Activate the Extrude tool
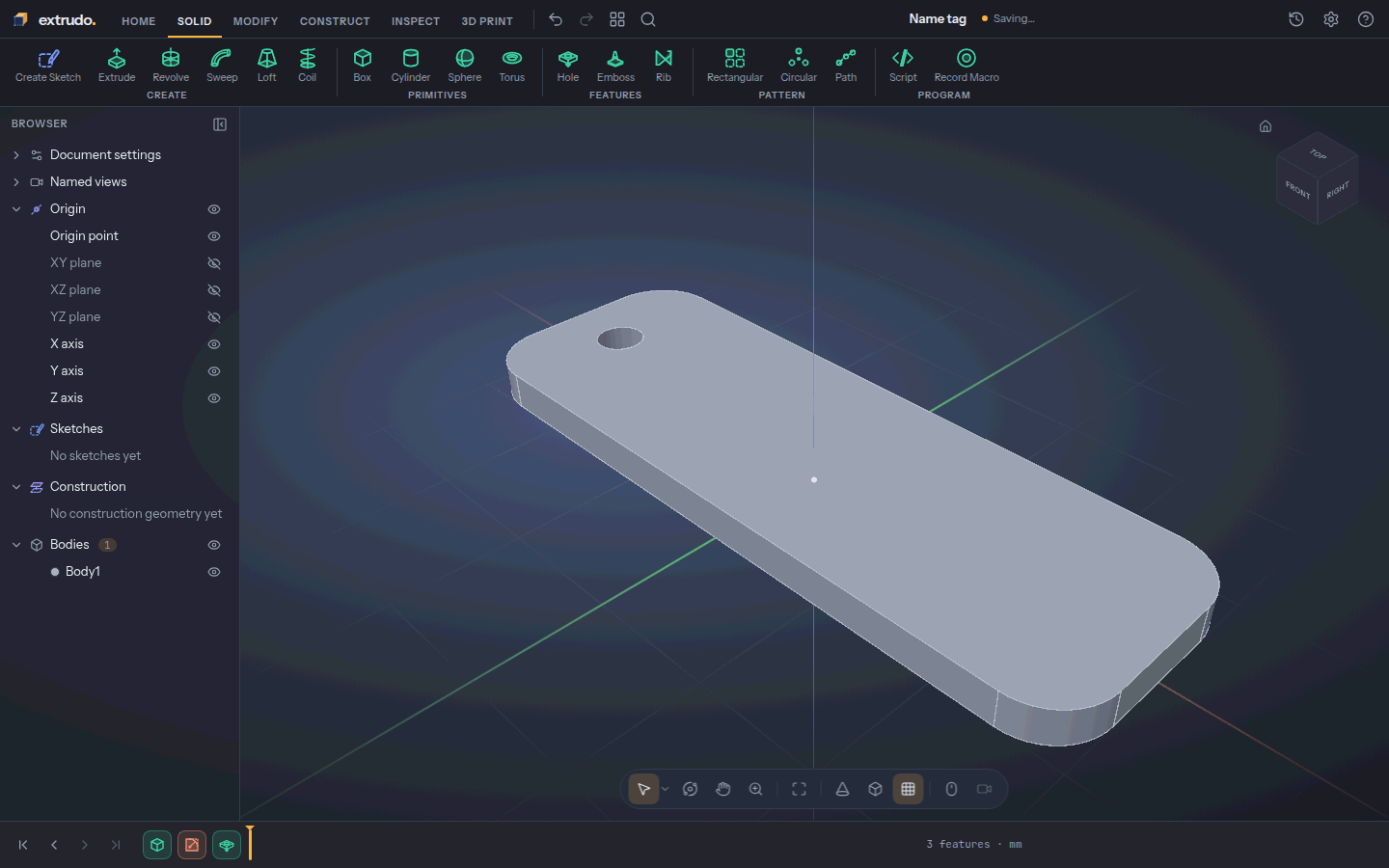Viewport: 1389px width, 868px height. [117, 66]
